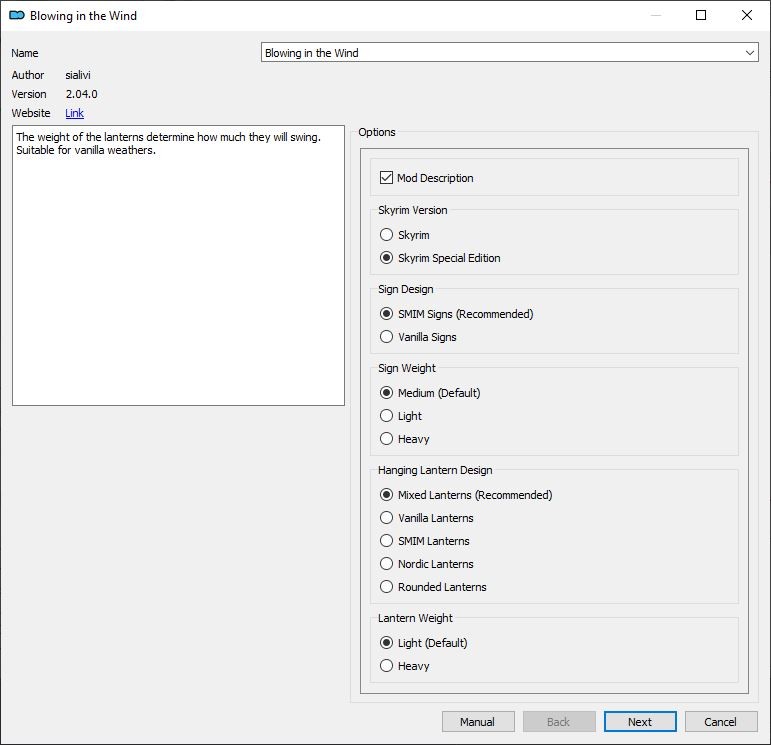Minimize the installer window
Screen dimensions: 771x745
[656, 15]
